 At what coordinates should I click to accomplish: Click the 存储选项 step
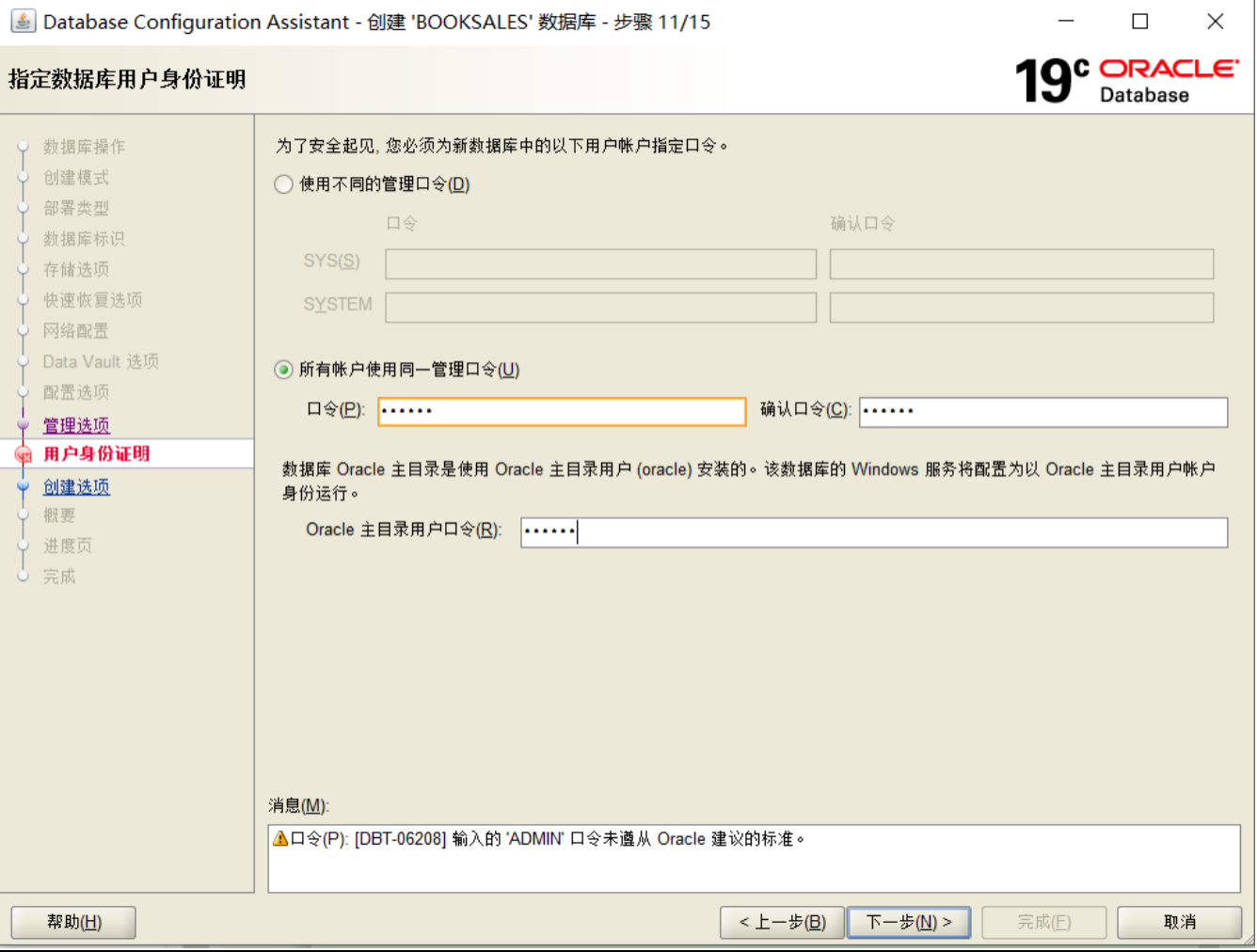pyautogui.click(x=76, y=270)
